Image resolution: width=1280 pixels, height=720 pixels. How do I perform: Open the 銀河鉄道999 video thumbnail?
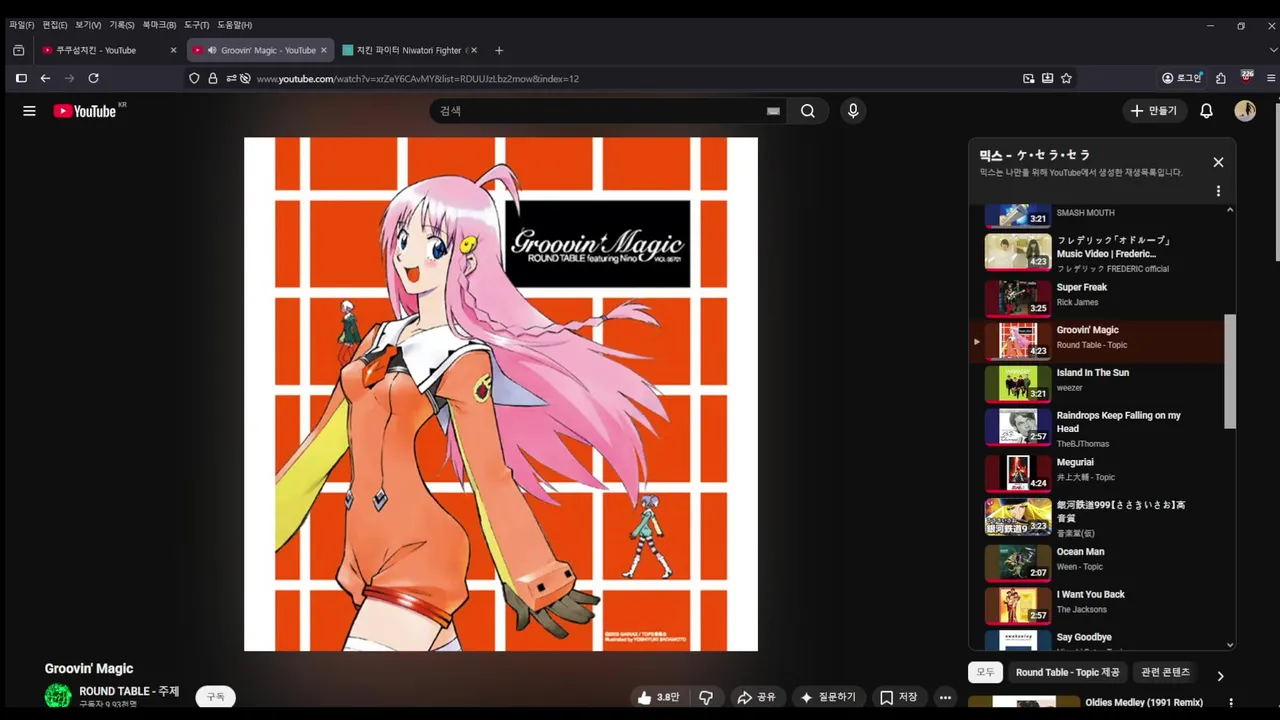click(x=1018, y=517)
